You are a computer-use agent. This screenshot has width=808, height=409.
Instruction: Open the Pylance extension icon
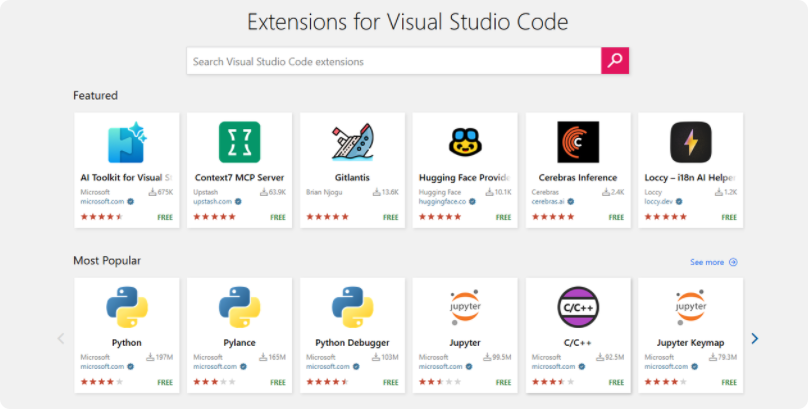(x=240, y=307)
